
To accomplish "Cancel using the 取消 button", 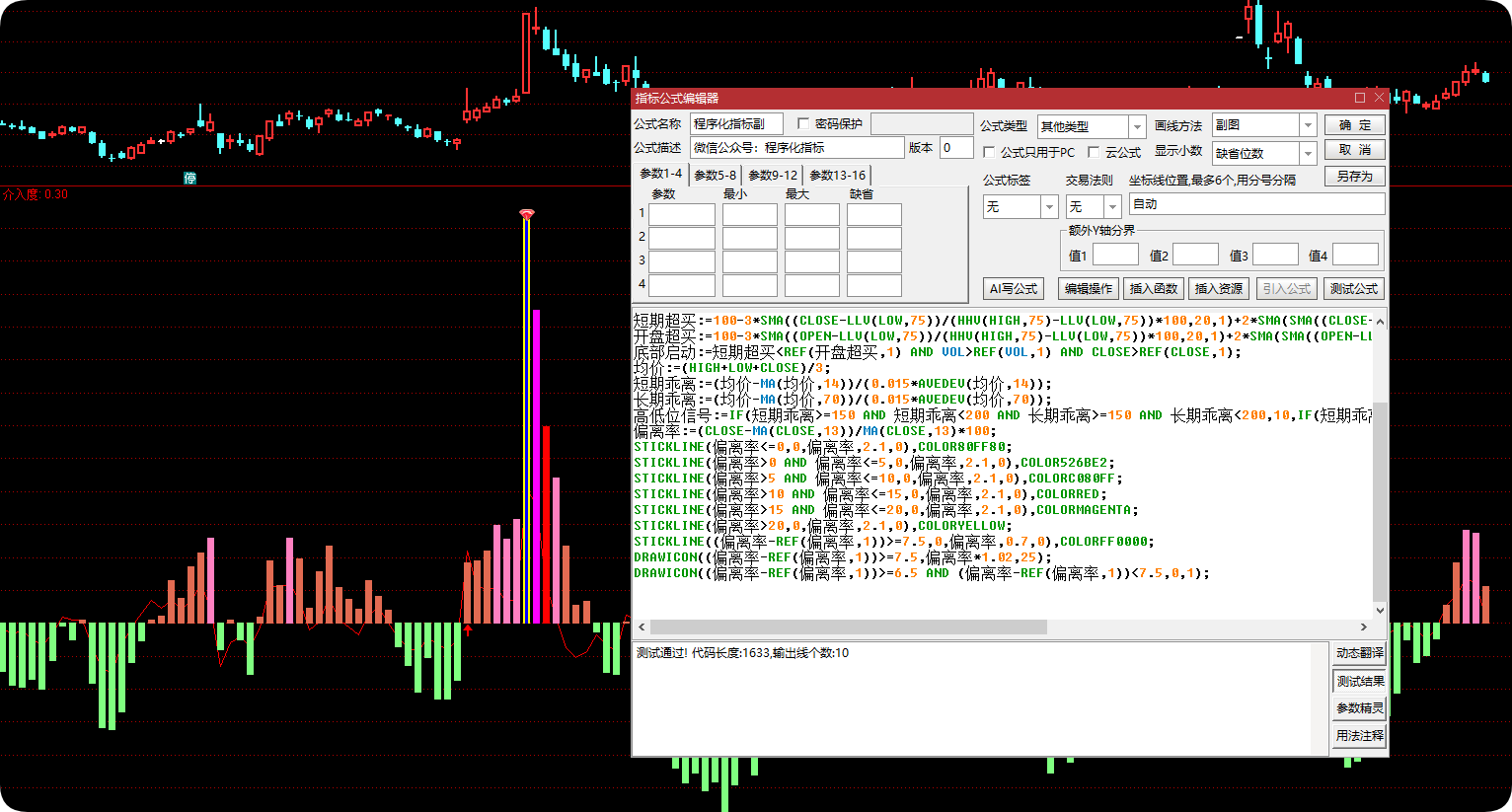I will pos(1355,150).
